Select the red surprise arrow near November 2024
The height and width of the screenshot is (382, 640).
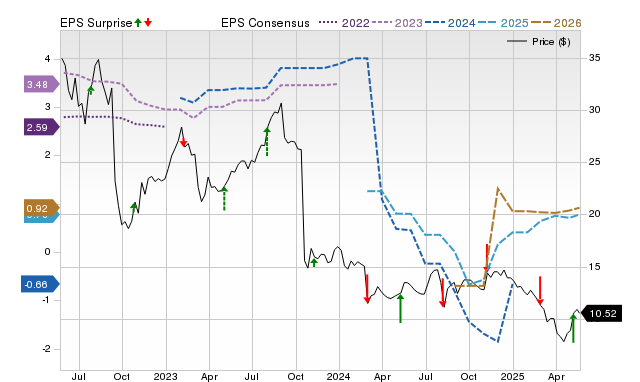(x=487, y=258)
